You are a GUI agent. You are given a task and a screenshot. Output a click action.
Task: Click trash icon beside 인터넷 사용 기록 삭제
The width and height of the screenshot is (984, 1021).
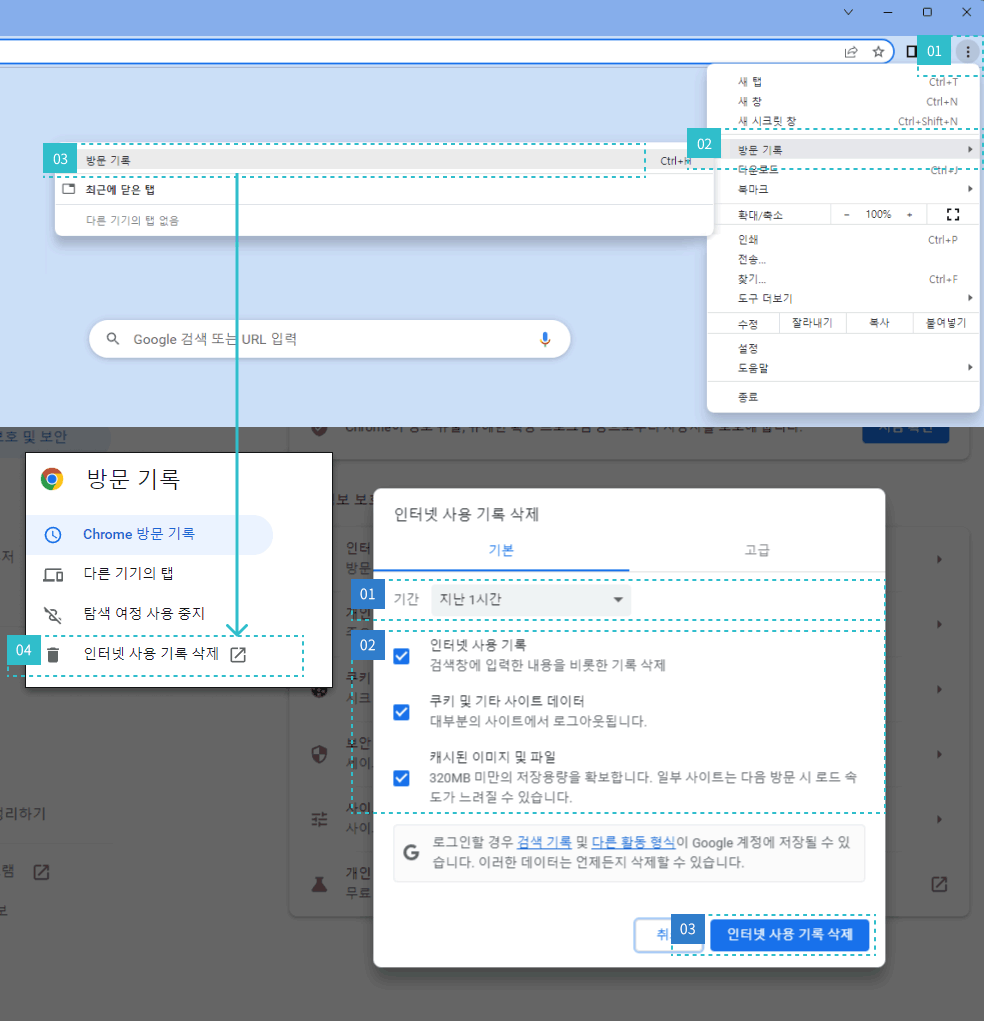(53, 655)
